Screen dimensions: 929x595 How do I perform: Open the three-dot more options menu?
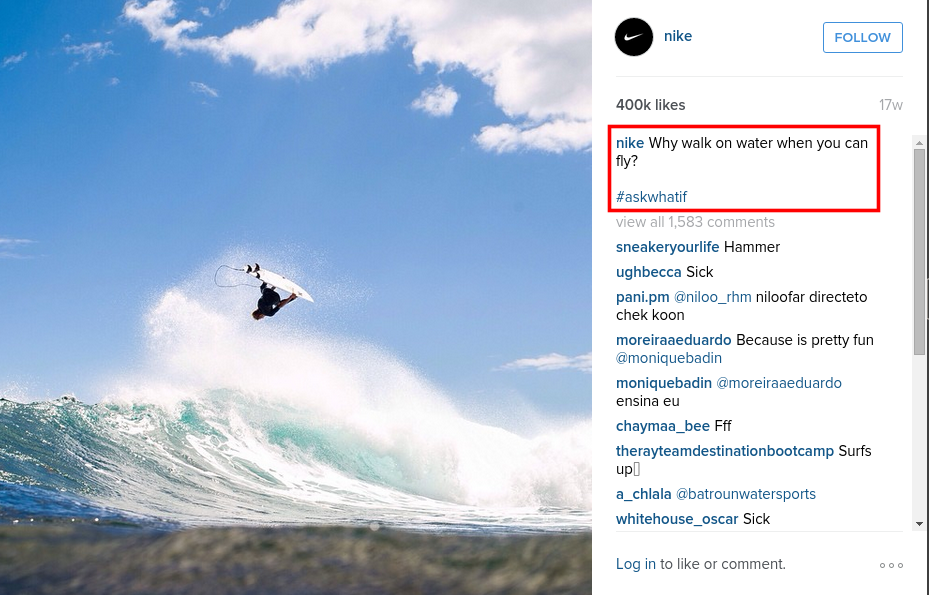pyautogui.click(x=891, y=565)
